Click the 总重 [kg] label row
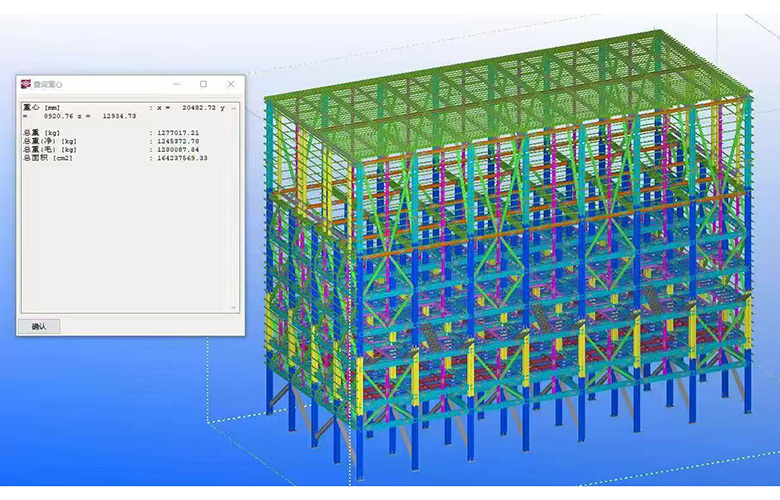This screenshot has height=500, width=780. coord(41,132)
